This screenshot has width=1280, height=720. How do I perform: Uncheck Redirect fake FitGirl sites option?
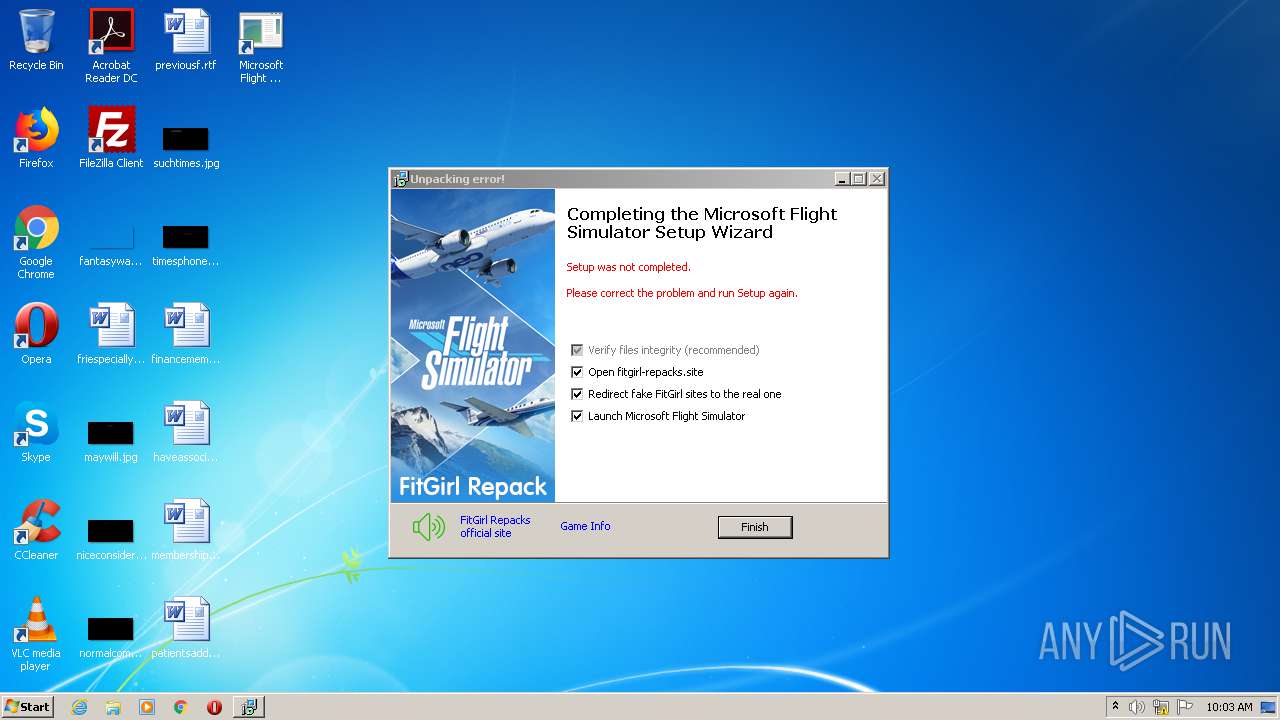coord(577,394)
